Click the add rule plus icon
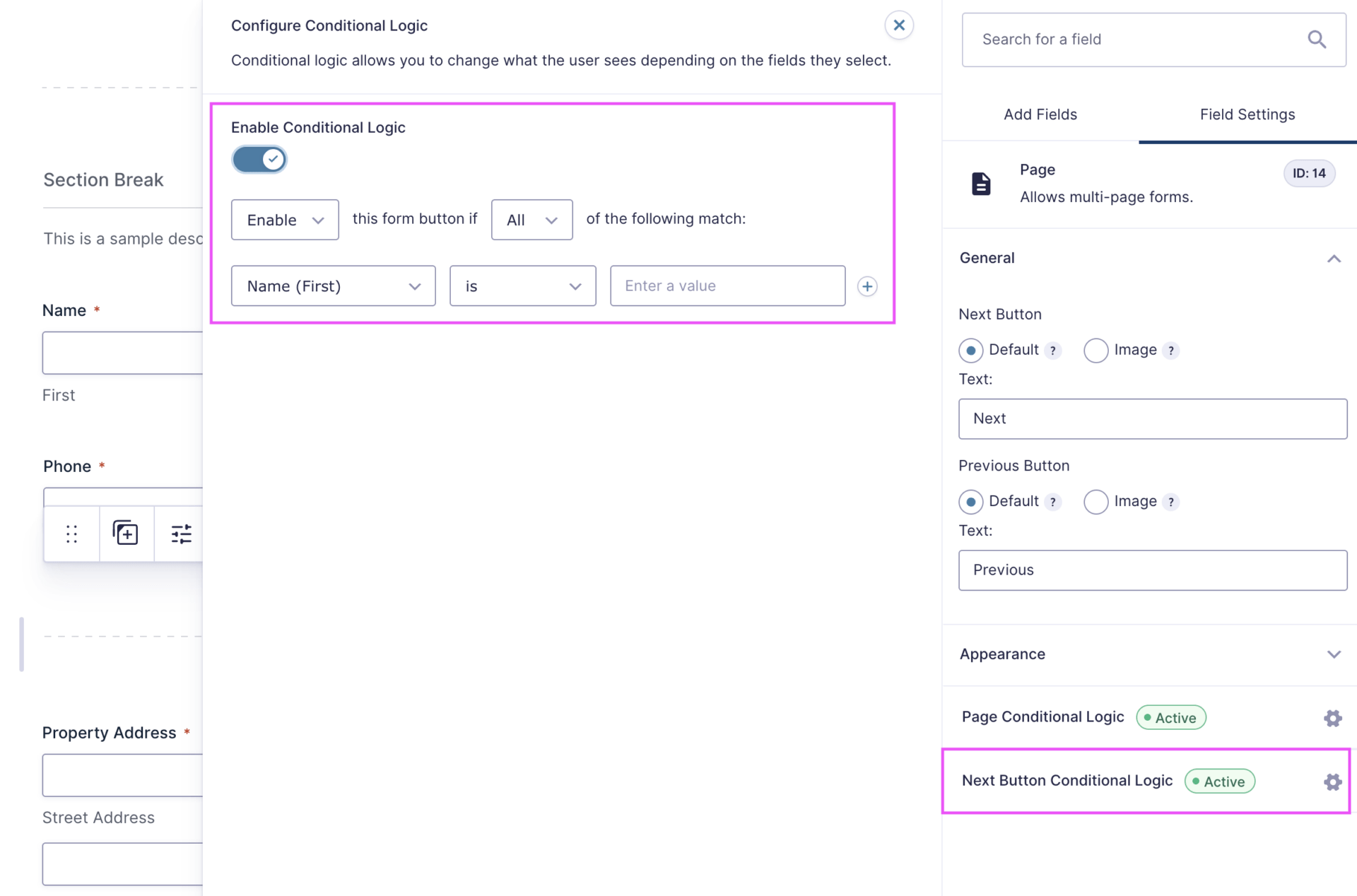 (x=867, y=286)
